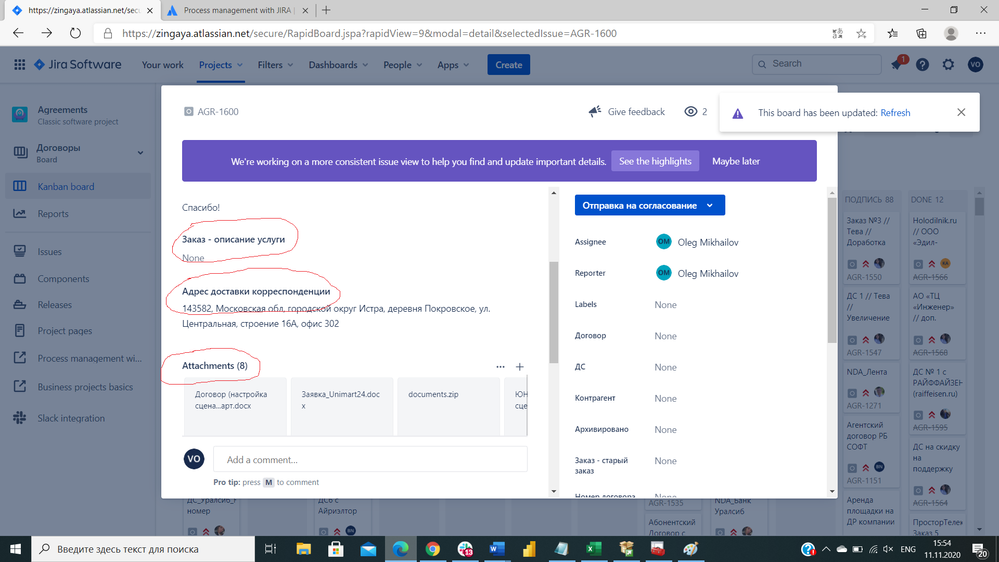
Task: Close the board updated notification
Action: [961, 112]
